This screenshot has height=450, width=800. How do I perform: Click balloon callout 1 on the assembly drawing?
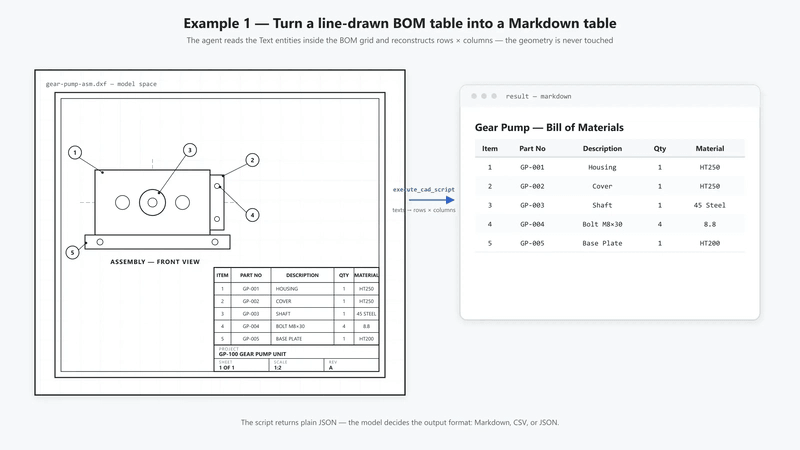[75, 153]
